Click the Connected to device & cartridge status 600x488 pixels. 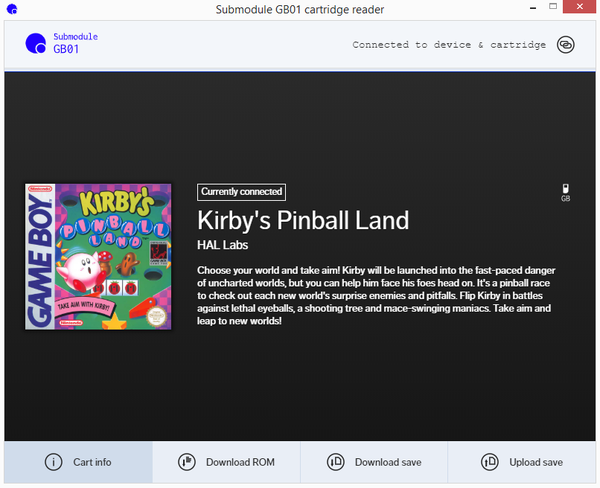coord(449,45)
